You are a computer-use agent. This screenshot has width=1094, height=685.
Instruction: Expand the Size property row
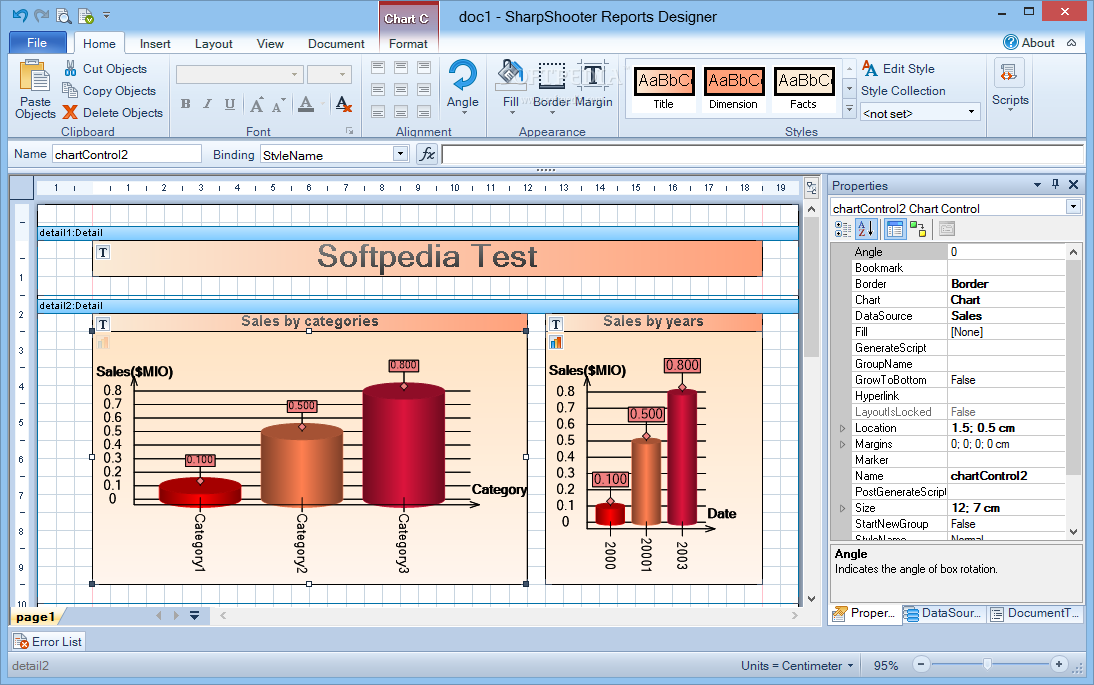click(842, 509)
